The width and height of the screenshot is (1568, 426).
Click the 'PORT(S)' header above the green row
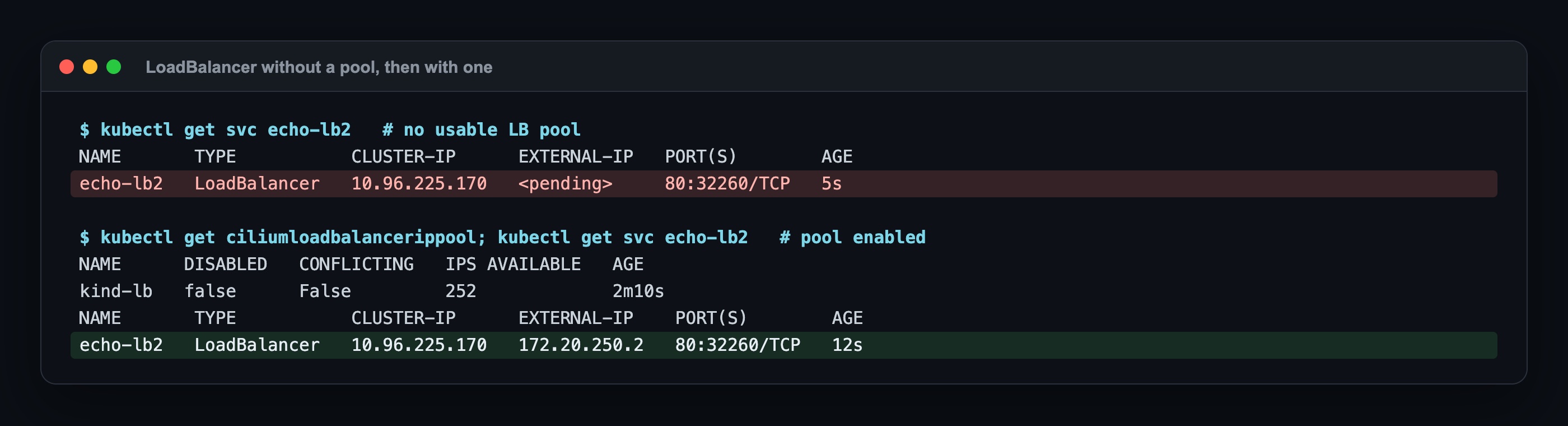pyautogui.click(x=711, y=317)
